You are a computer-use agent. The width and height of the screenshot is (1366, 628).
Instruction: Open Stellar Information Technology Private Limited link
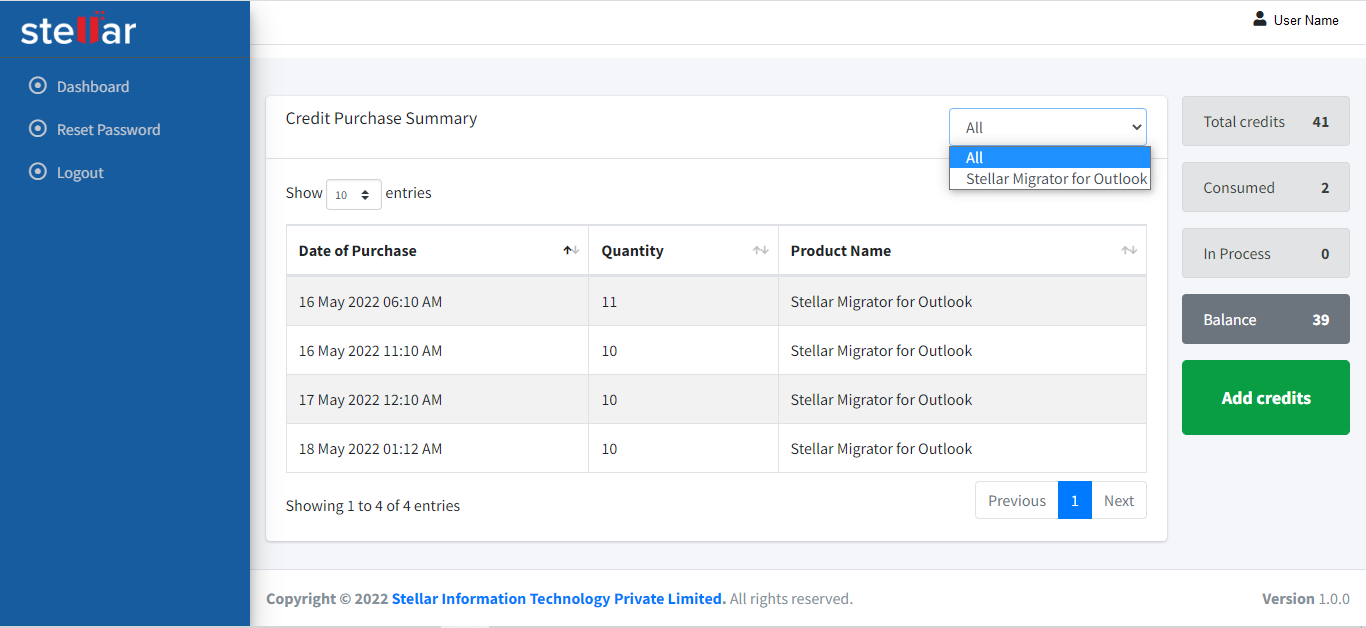click(559, 599)
